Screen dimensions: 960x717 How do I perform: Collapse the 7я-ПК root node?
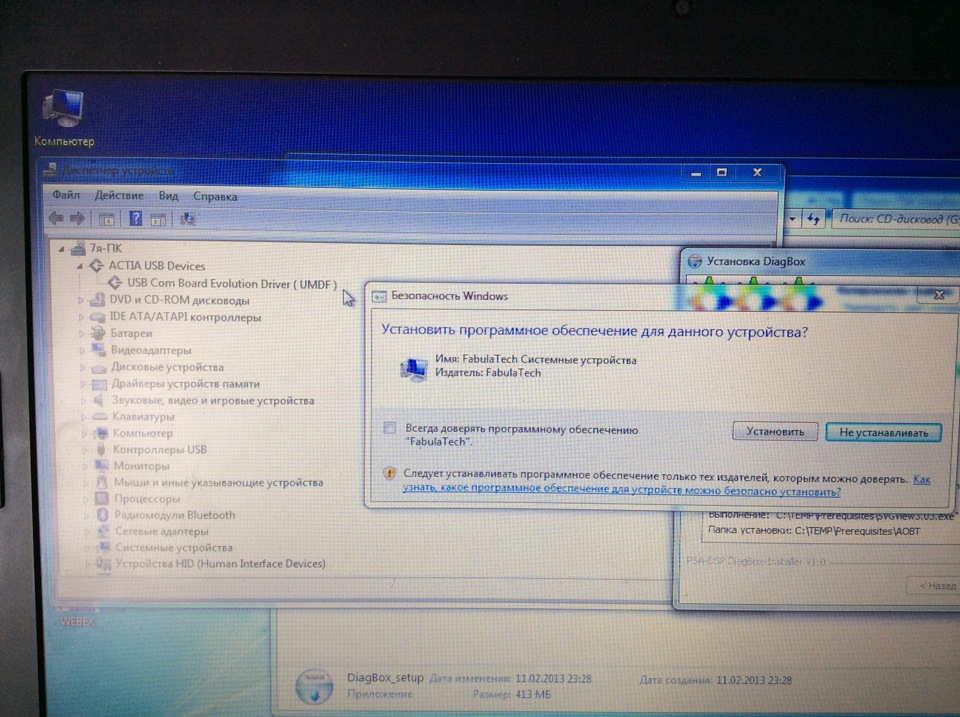coord(61,249)
